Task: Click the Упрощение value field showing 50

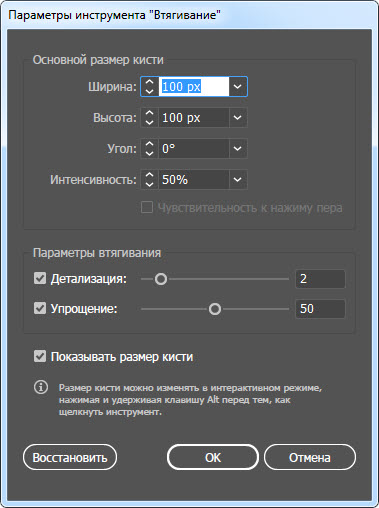Action: (x=320, y=309)
